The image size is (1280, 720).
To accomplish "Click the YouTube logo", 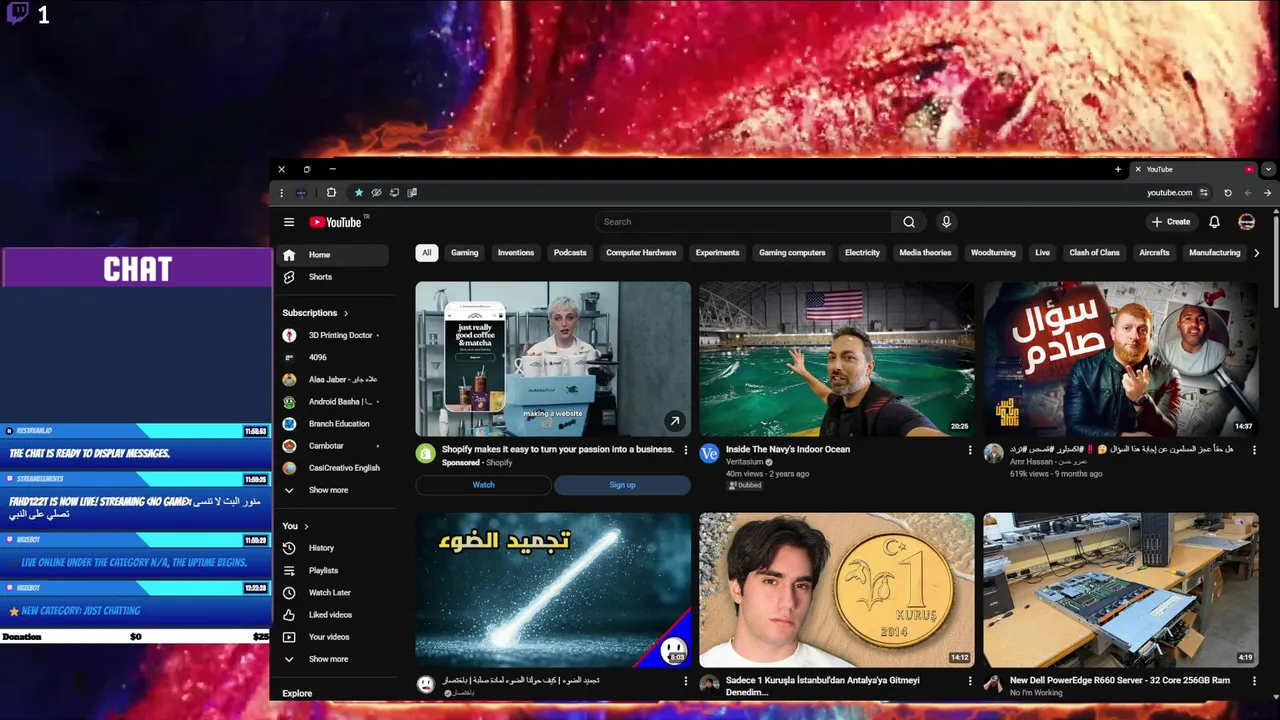I will [335, 222].
